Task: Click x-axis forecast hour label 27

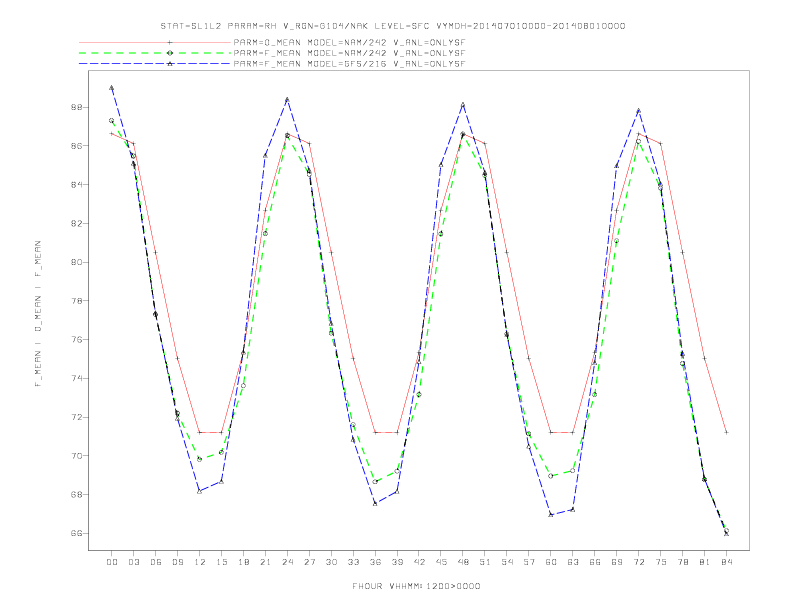Action: 309,562
